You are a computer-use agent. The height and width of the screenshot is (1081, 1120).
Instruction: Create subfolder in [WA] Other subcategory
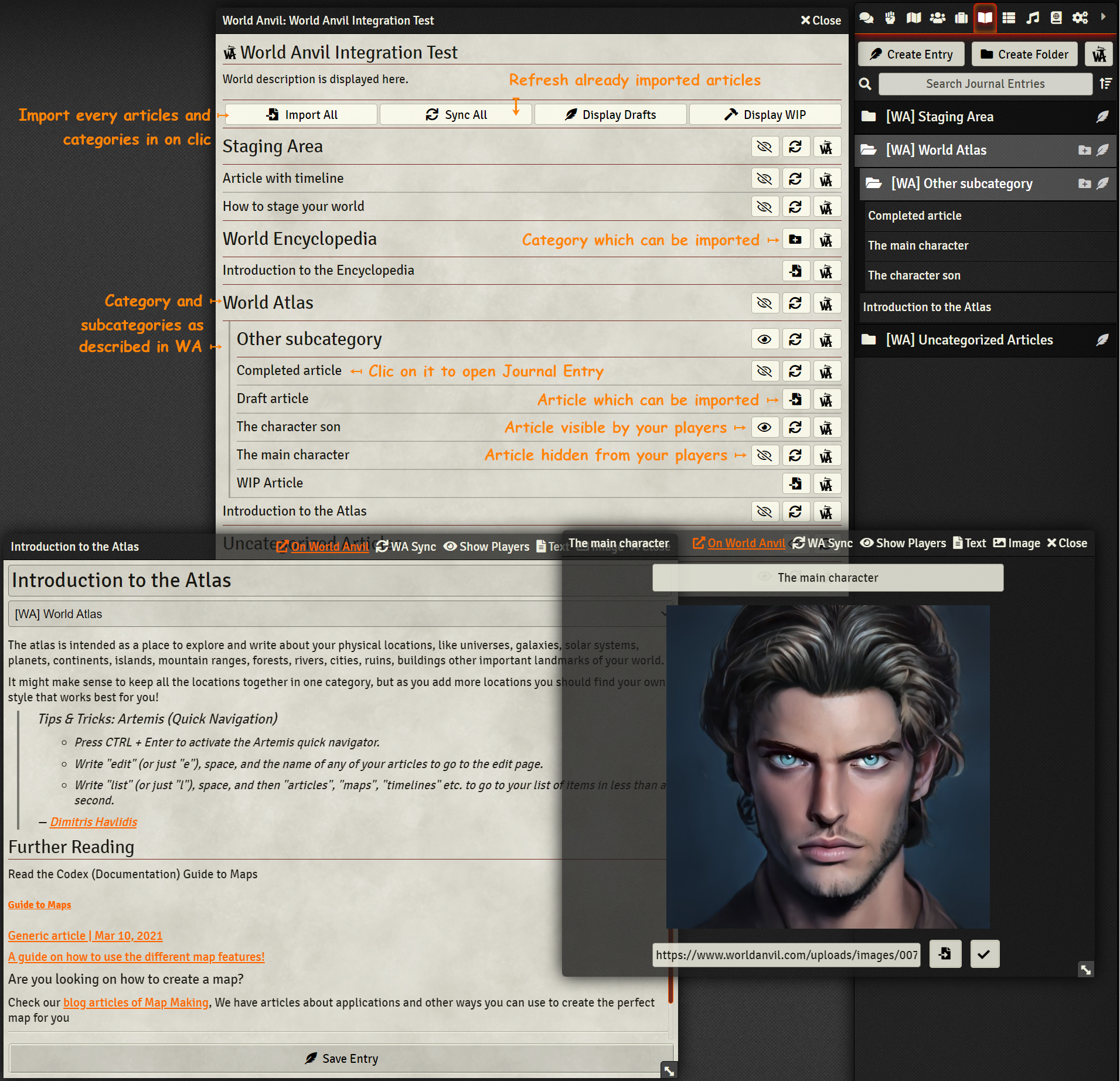[1084, 183]
